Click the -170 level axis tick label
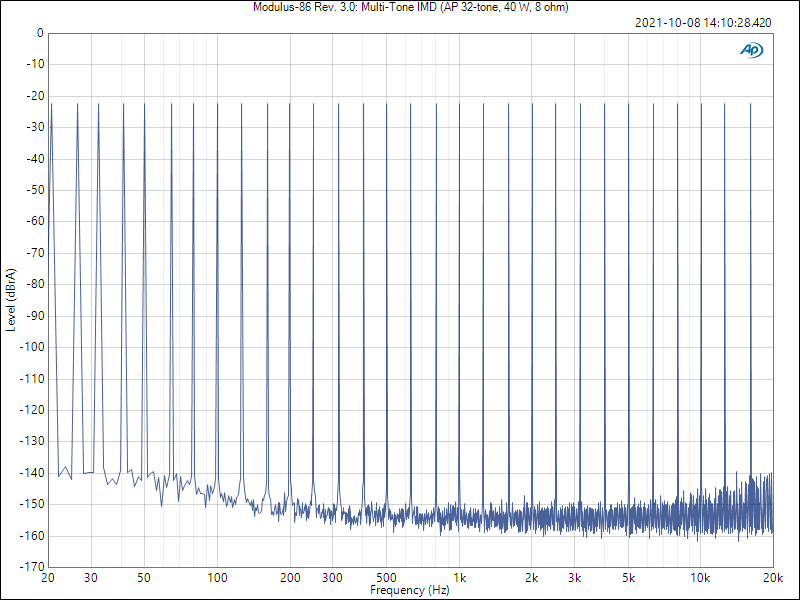 pos(32,567)
